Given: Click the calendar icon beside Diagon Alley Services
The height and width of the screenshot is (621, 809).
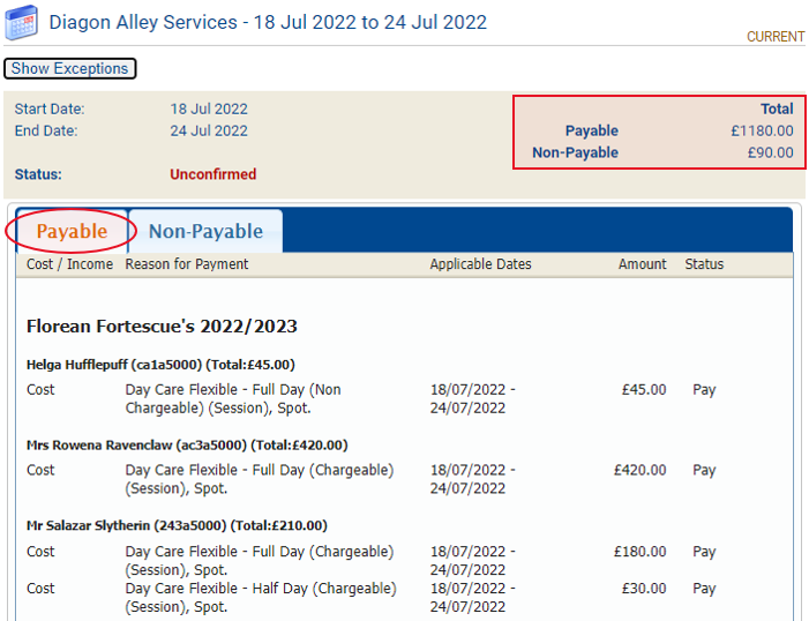Looking at the screenshot, I should [22, 22].
